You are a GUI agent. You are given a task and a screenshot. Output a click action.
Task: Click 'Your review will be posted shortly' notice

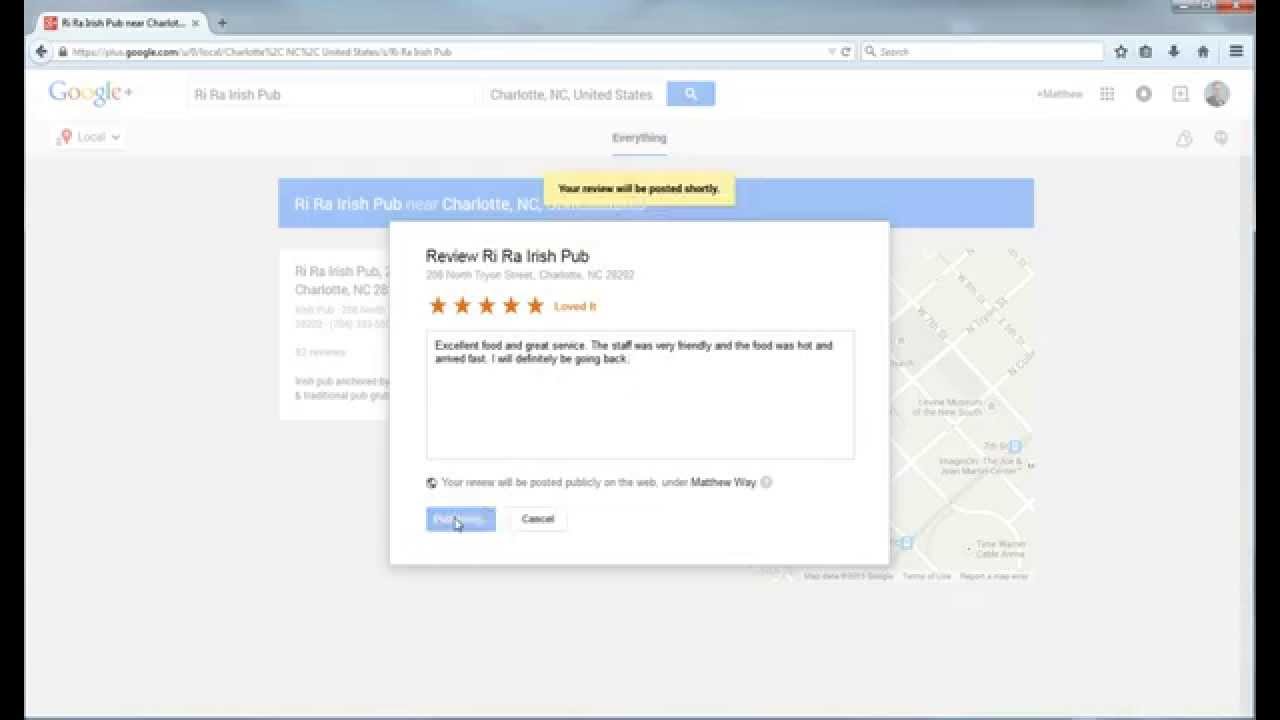tap(639, 188)
